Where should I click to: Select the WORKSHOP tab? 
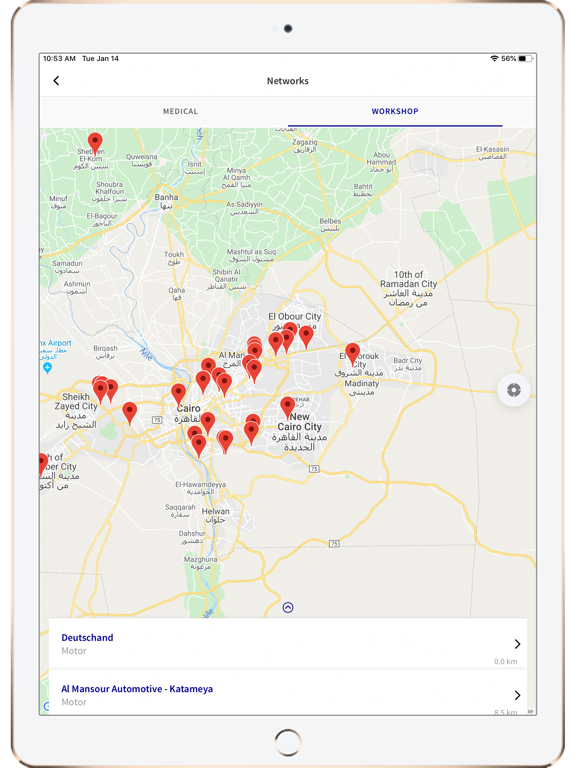click(x=395, y=111)
